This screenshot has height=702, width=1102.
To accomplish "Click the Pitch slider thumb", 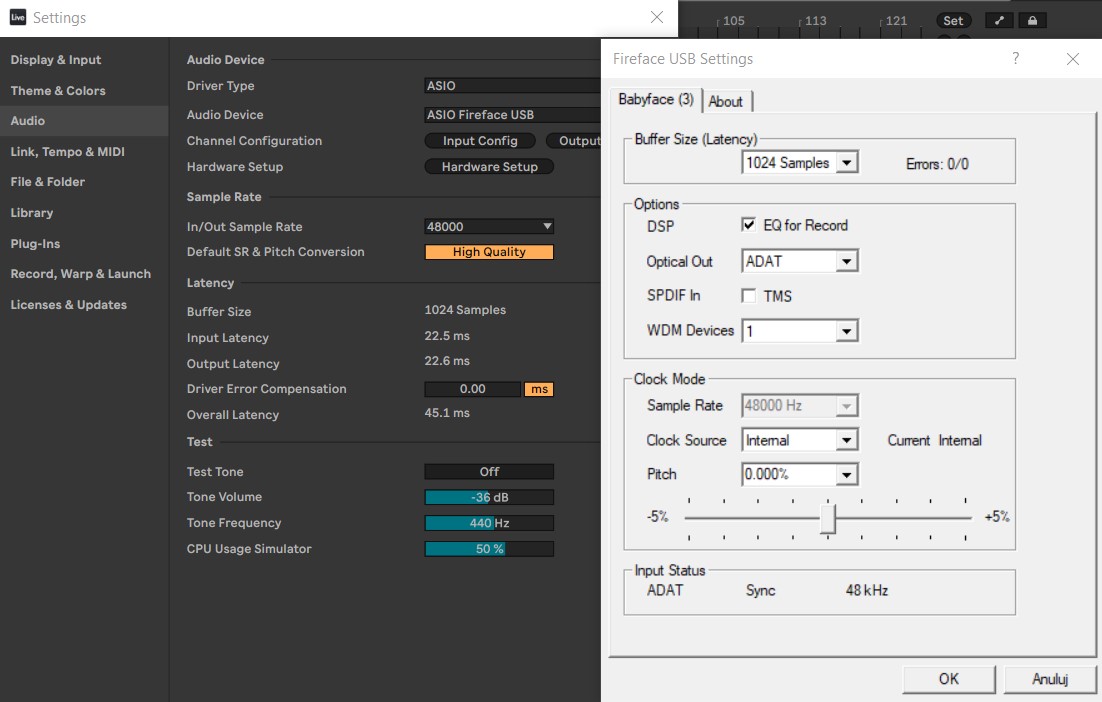I will coord(828,519).
